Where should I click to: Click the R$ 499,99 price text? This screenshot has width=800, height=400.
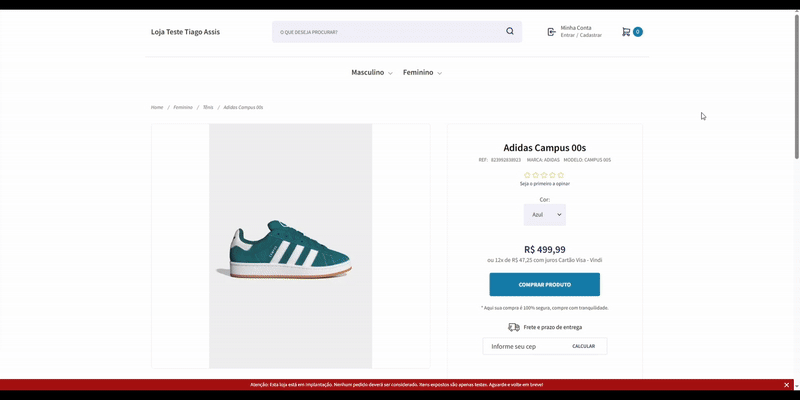[x=544, y=249]
